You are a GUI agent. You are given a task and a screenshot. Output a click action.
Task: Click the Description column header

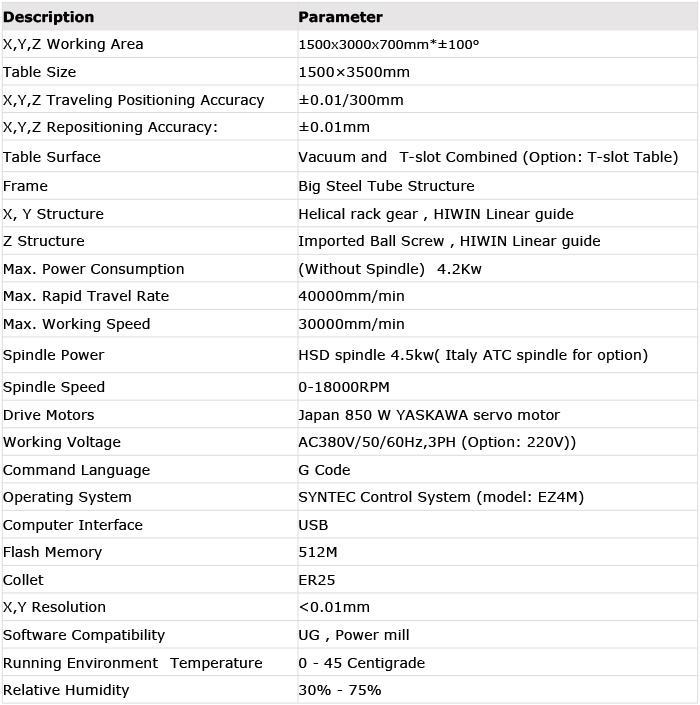pos(49,17)
